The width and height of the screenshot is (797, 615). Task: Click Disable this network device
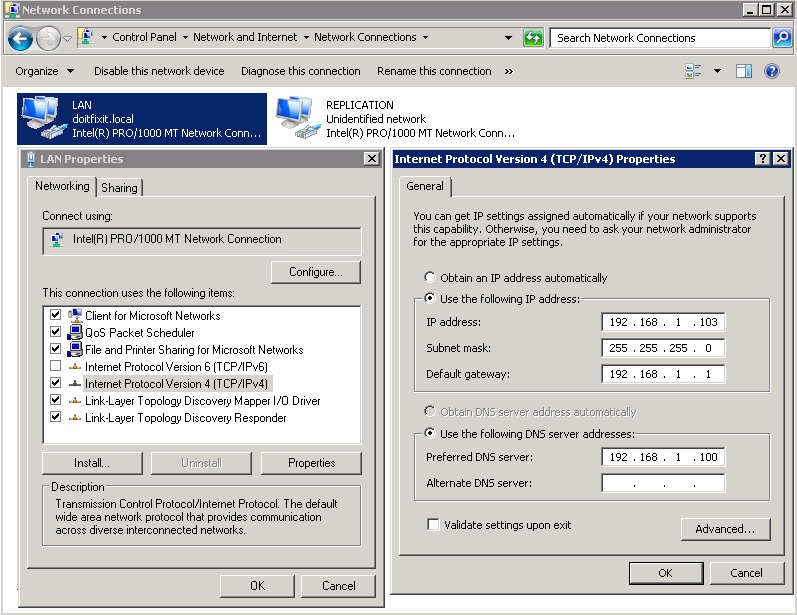click(x=159, y=71)
